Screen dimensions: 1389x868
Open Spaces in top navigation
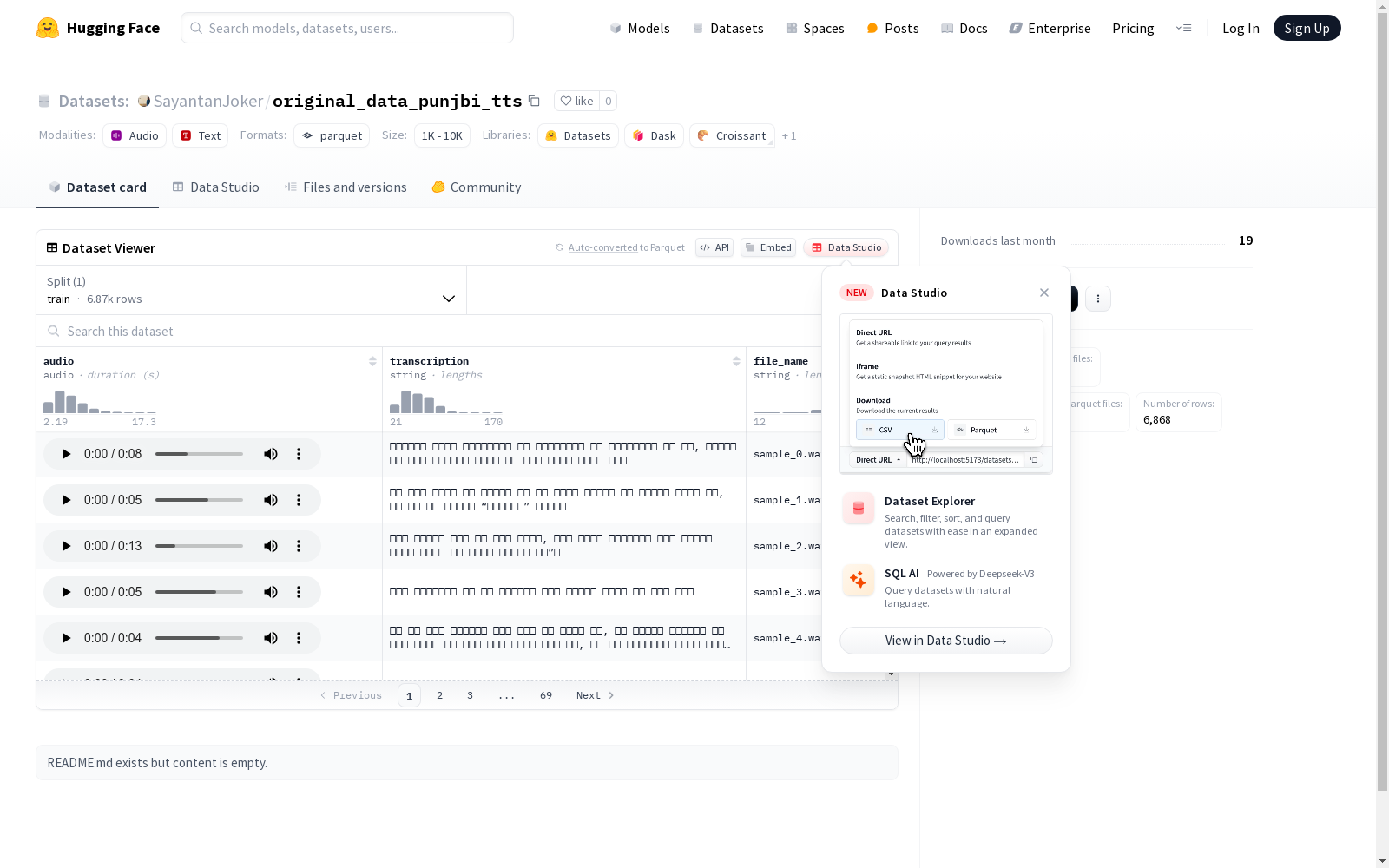point(815,28)
